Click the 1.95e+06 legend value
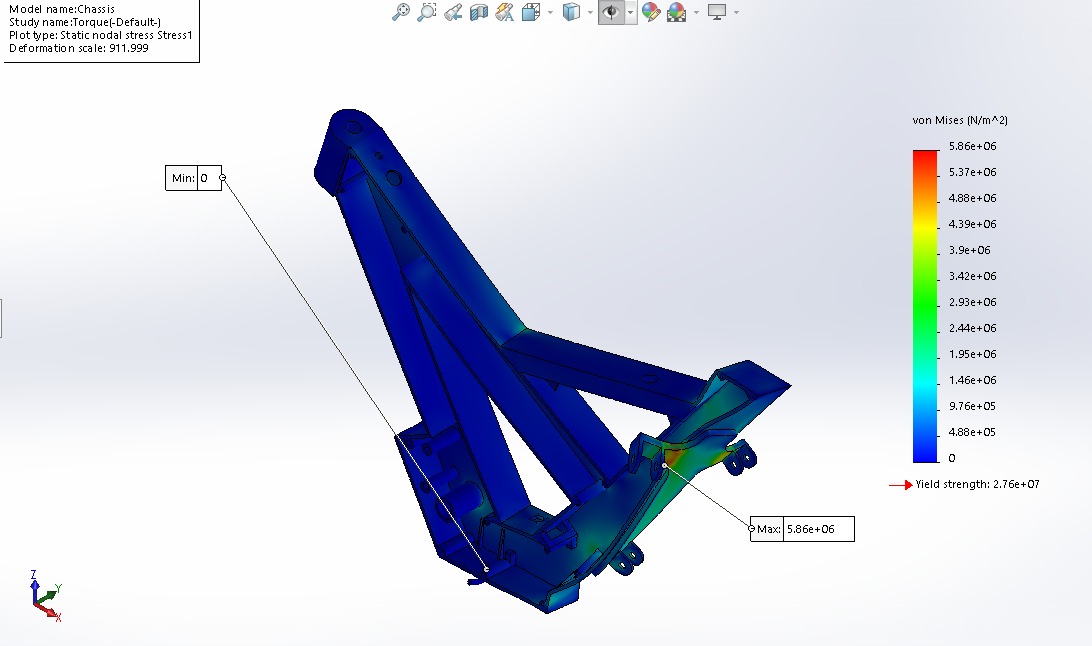The width and height of the screenshot is (1092, 646). click(972, 354)
